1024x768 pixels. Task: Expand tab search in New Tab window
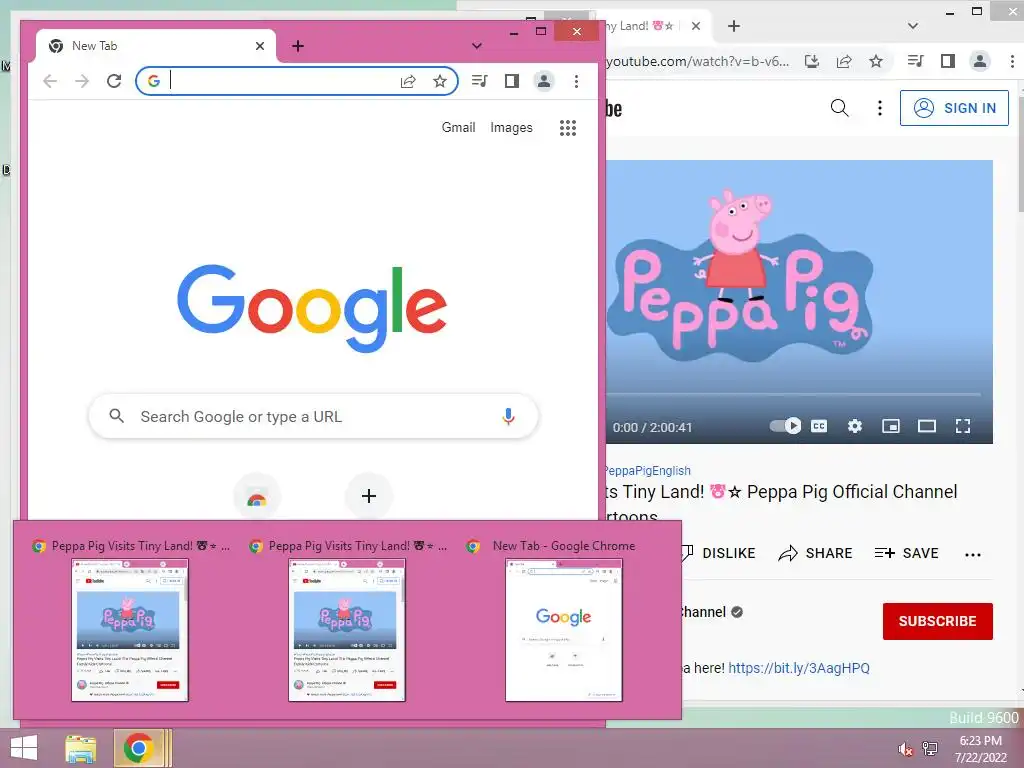pyautogui.click(x=477, y=46)
